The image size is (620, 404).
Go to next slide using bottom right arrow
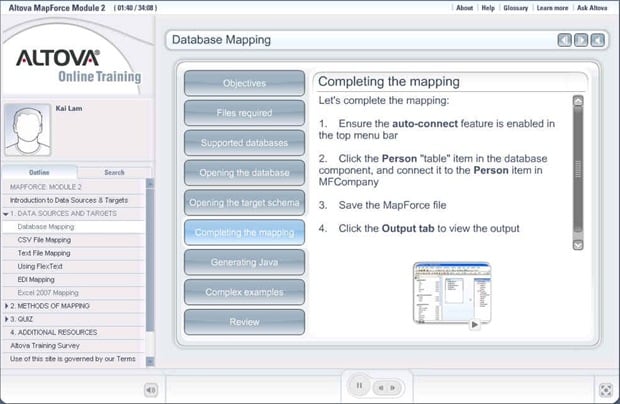393,388
